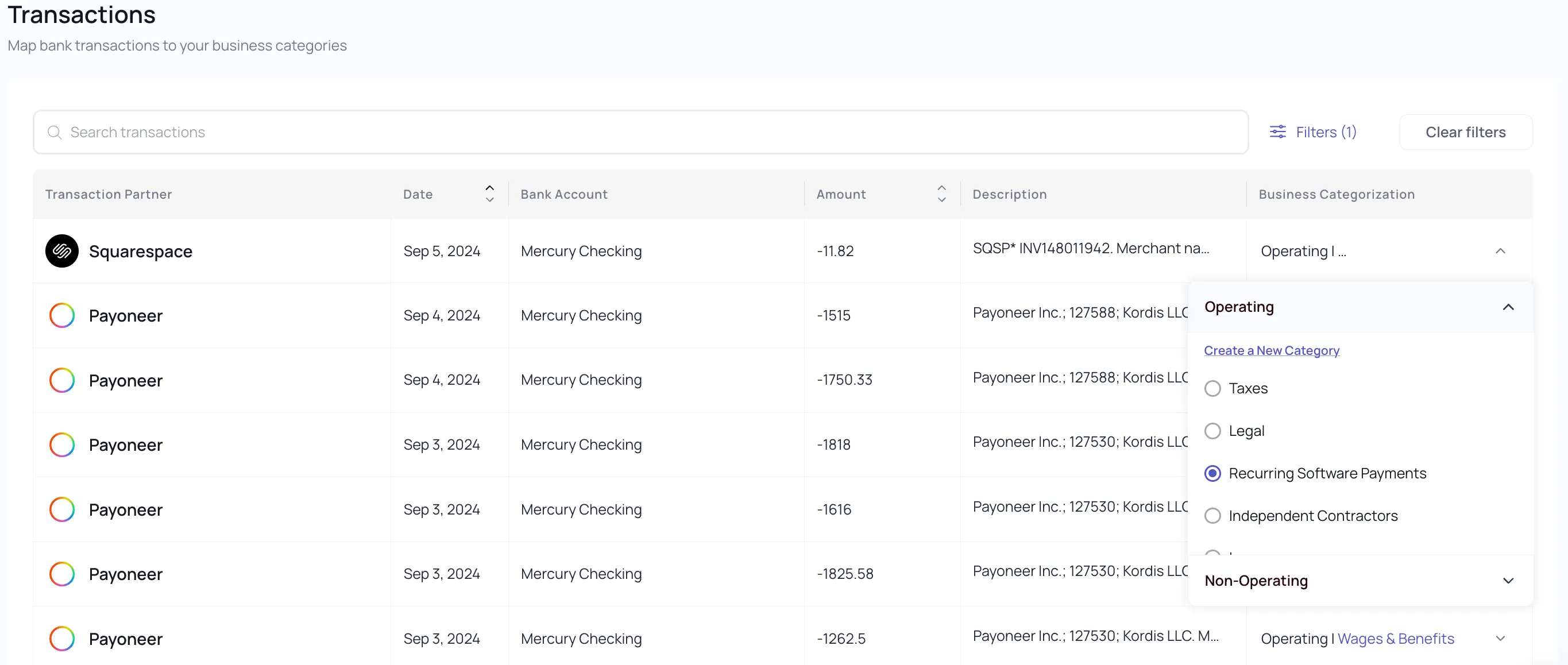Click Payoneer logo in -1262.5 row
The width and height of the screenshot is (1568, 665).
tap(62, 638)
